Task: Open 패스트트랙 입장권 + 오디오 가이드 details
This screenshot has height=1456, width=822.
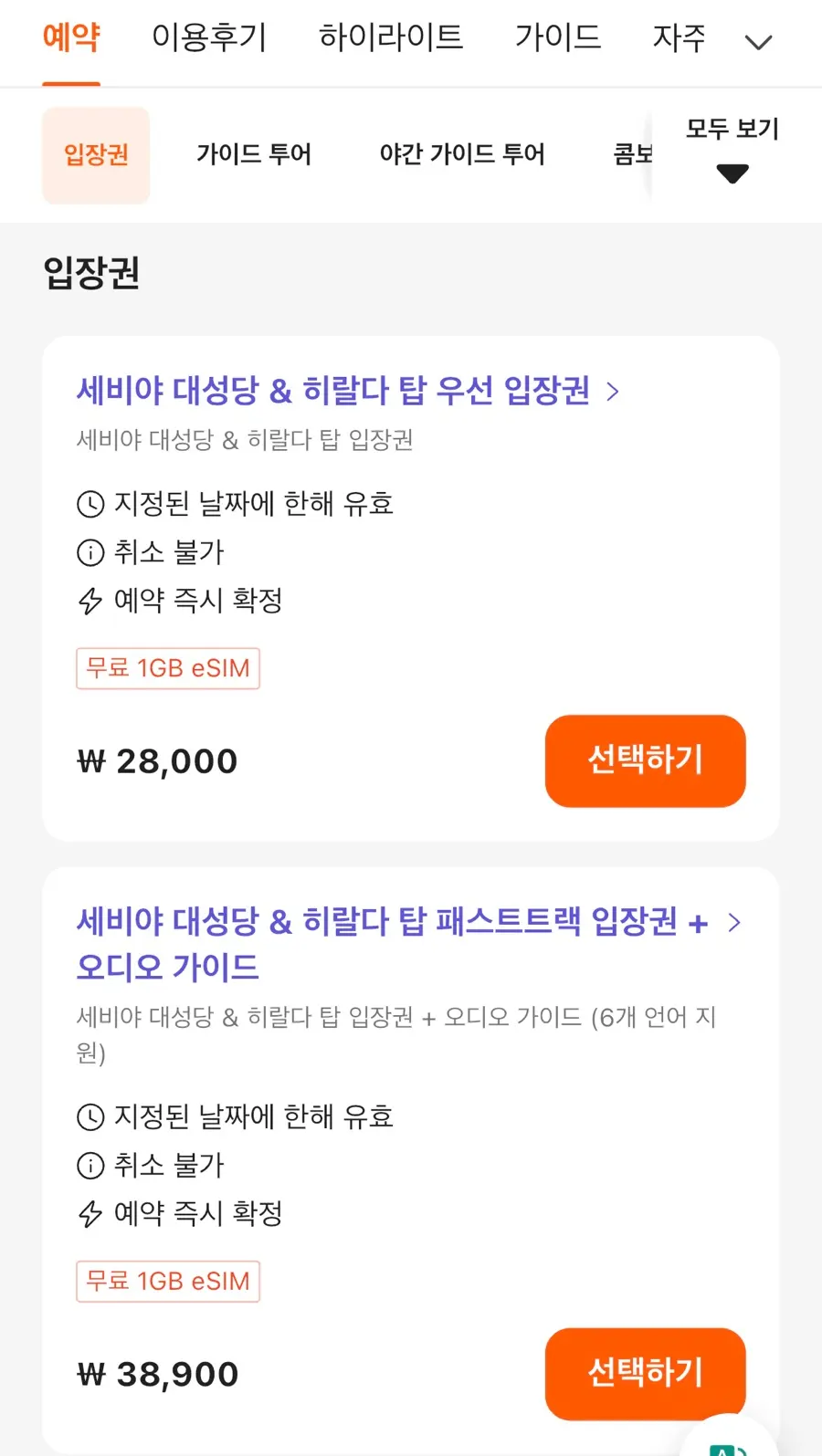Action: 393,944
